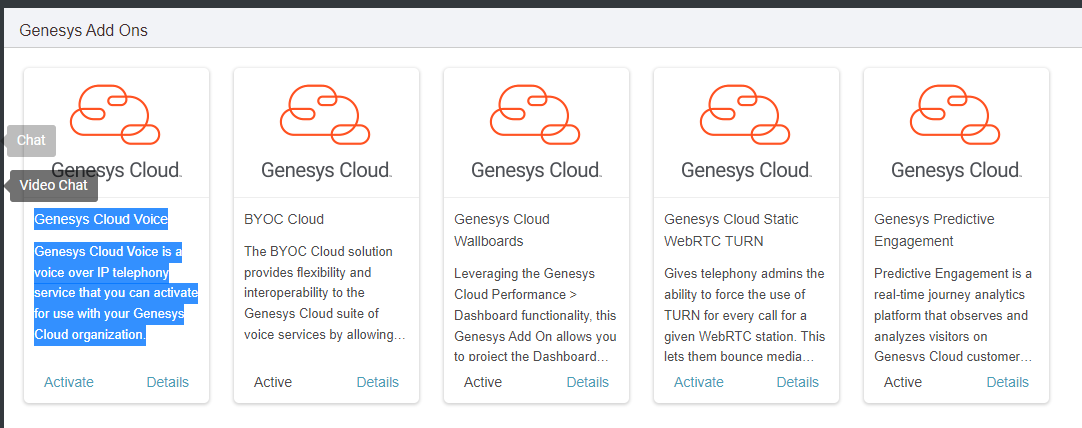Open Details for Static WebRTC TURN
Screen dimensions: 1082x428
click(x=798, y=382)
